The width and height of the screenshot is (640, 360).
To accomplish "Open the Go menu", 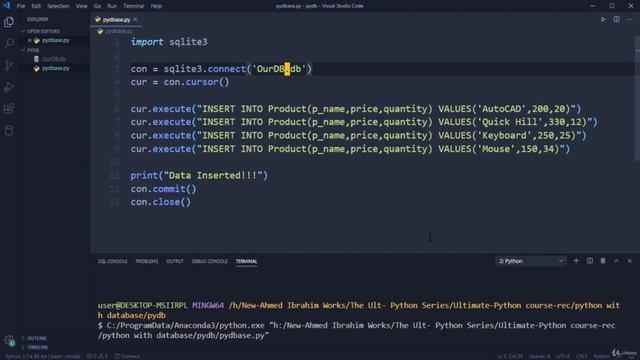I will click(97, 6).
